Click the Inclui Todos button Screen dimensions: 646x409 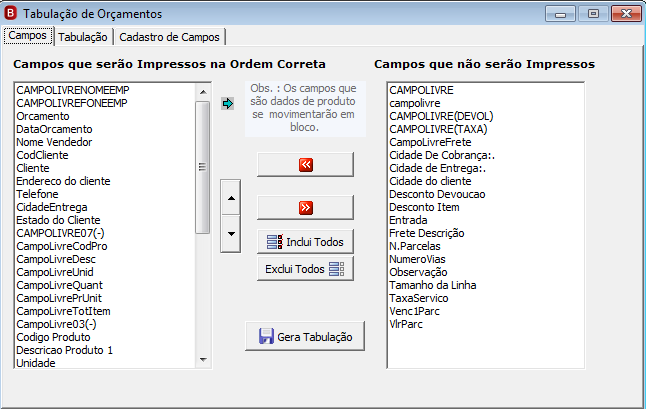click(x=305, y=242)
